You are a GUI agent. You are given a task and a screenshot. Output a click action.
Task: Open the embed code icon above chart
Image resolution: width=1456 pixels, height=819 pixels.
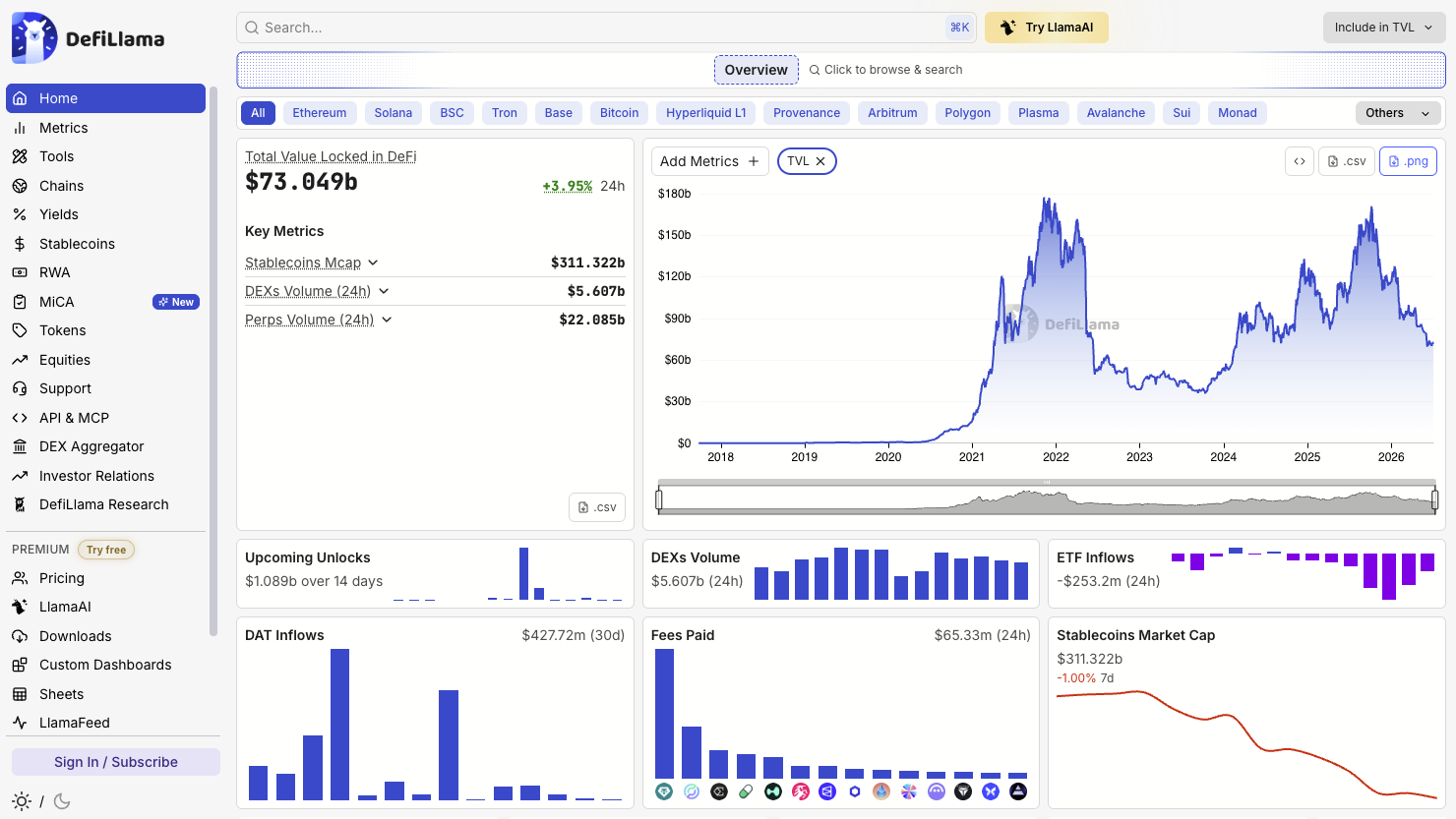point(1300,161)
